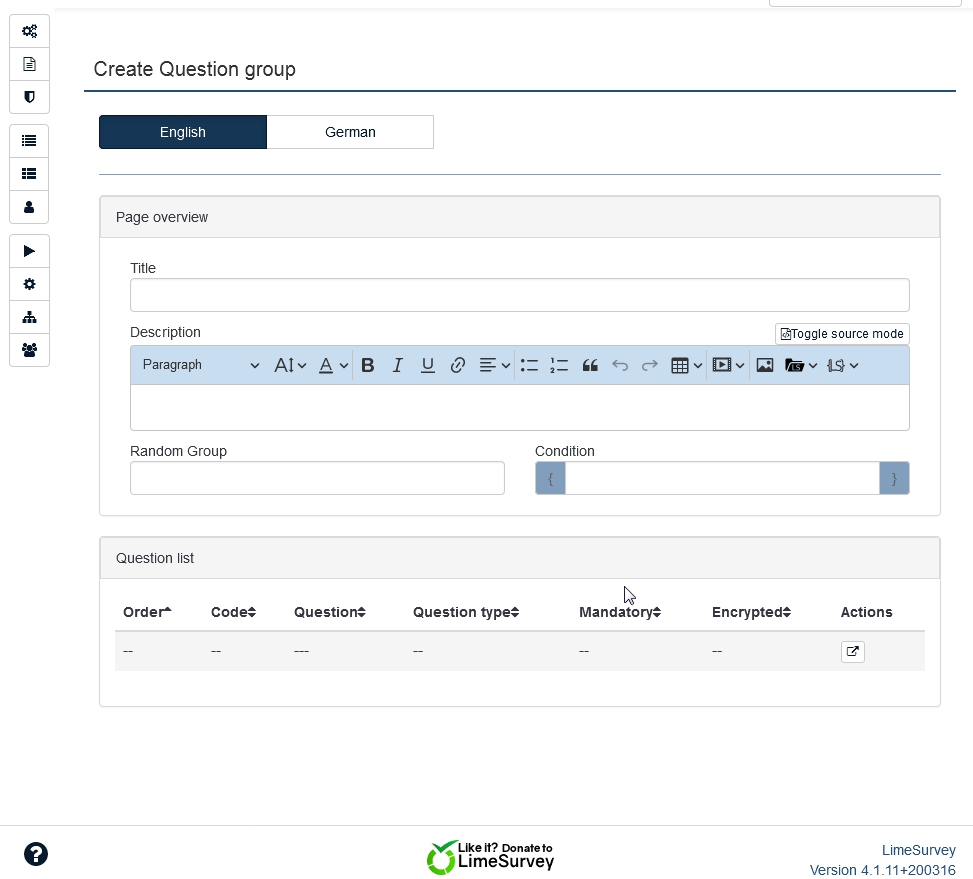Insert a numbered list
The image size is (973, 879).
click(x=559, y=366)
